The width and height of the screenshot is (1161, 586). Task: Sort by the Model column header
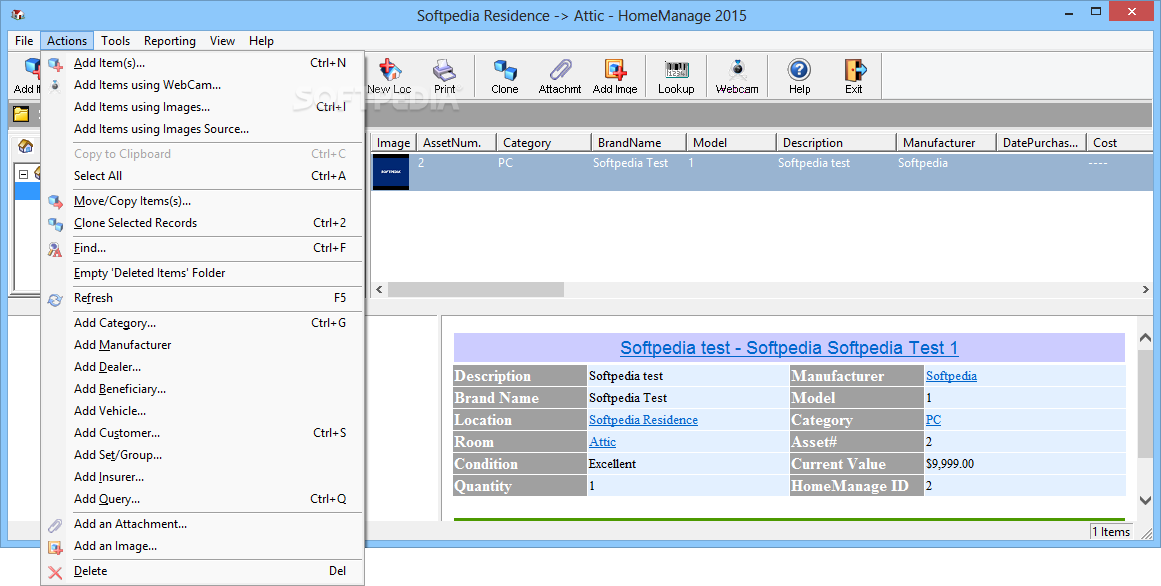coord(732,143)
